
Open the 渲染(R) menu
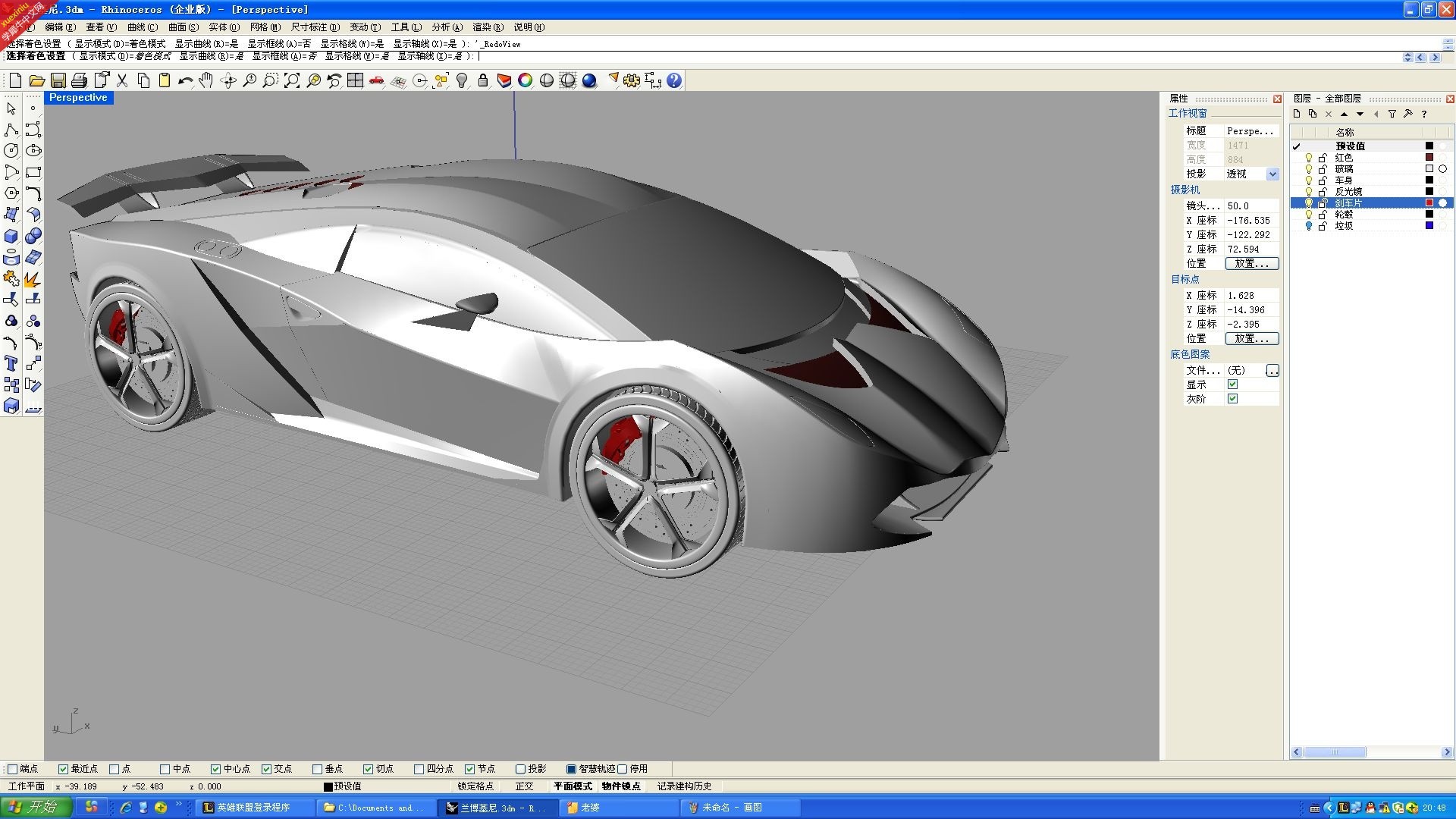pyautogui.click(x=488, y=27)
